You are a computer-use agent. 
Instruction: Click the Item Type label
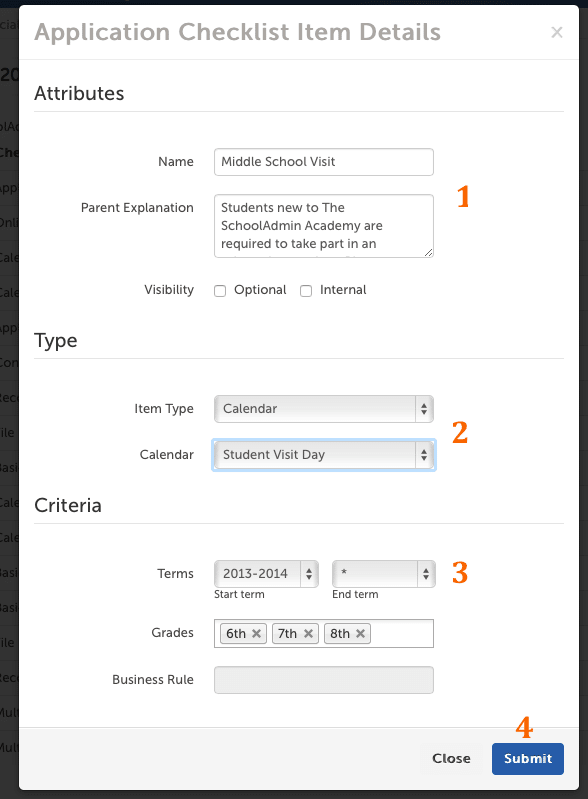coord(164,409)
